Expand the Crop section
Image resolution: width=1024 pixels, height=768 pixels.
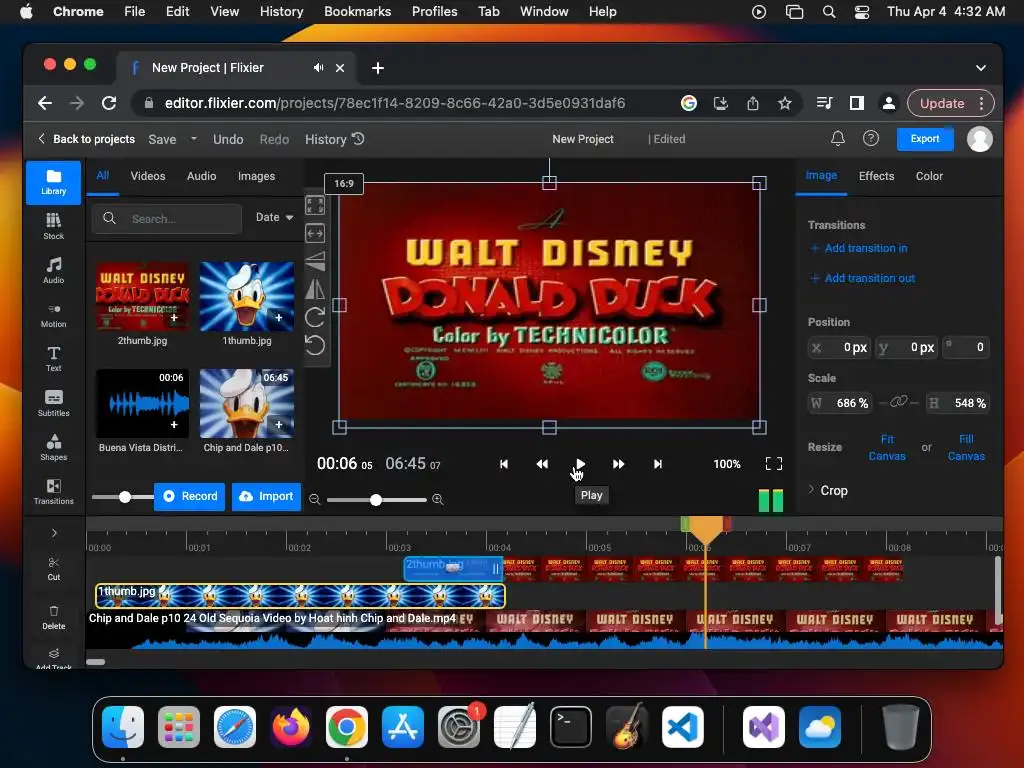click(827, 490)
